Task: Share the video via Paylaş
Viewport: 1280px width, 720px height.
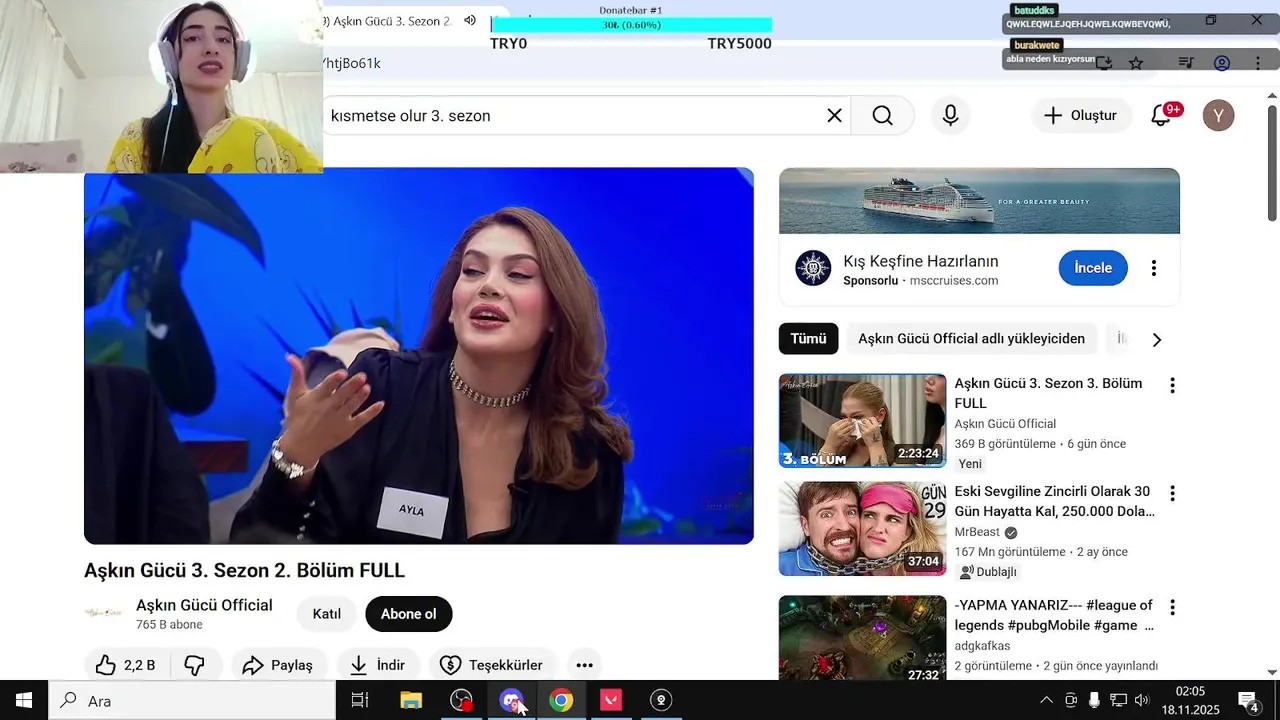Action: tap(278, 665)
